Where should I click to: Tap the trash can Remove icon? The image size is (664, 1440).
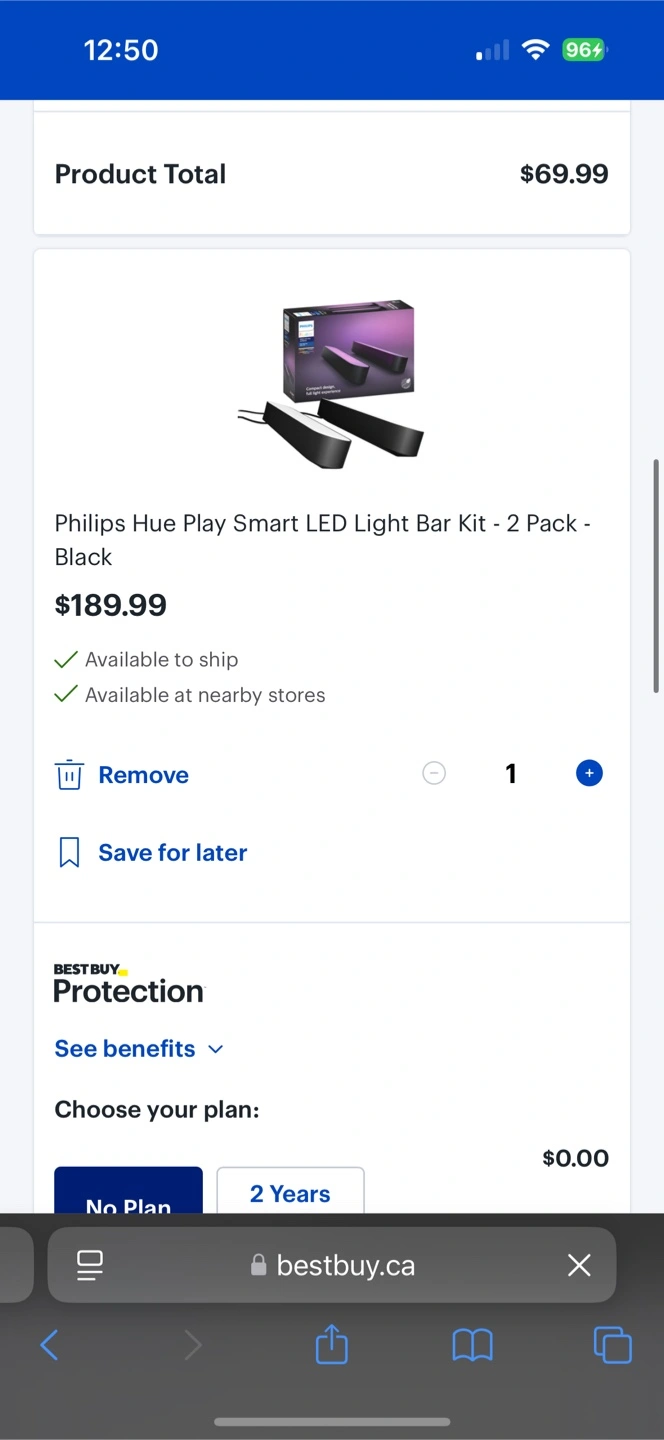point(69,775)
